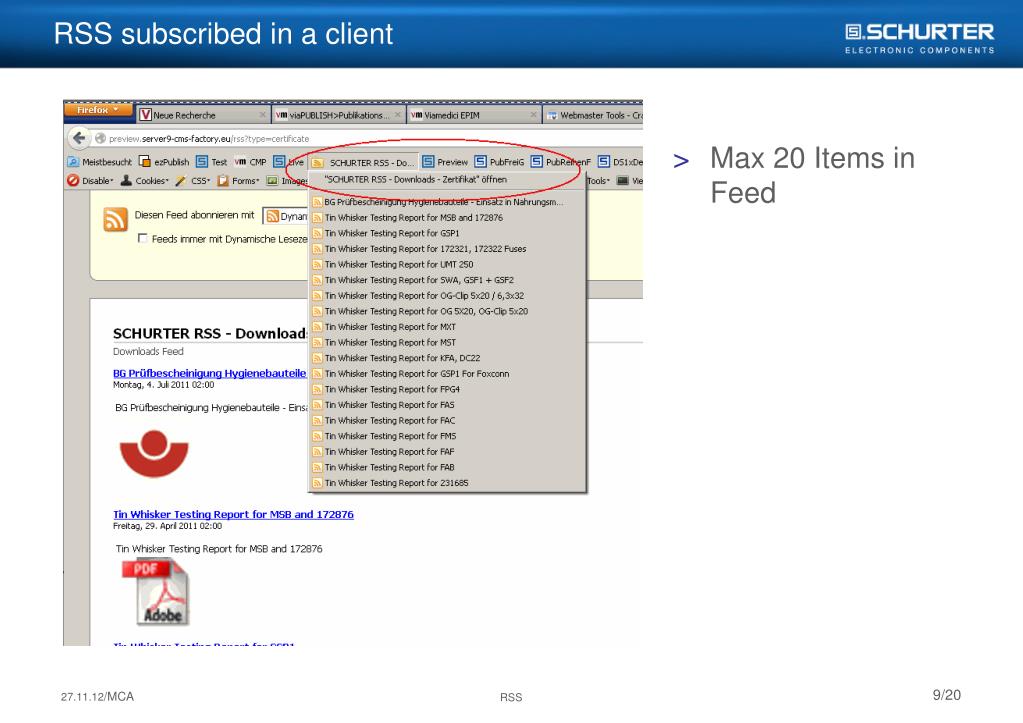Open the Images developer toolbar menu
The image size is (1023, 723).
pyautogui.click(x=286, y=181)
